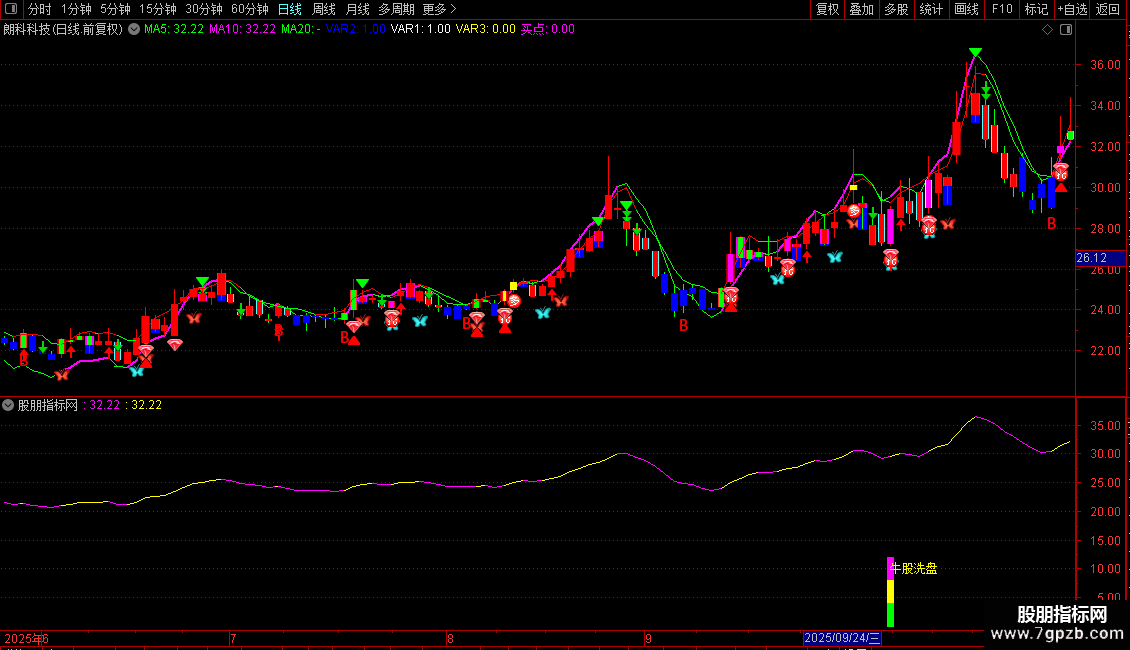Open the 画线 drawing tool

[x=966, y=9]
